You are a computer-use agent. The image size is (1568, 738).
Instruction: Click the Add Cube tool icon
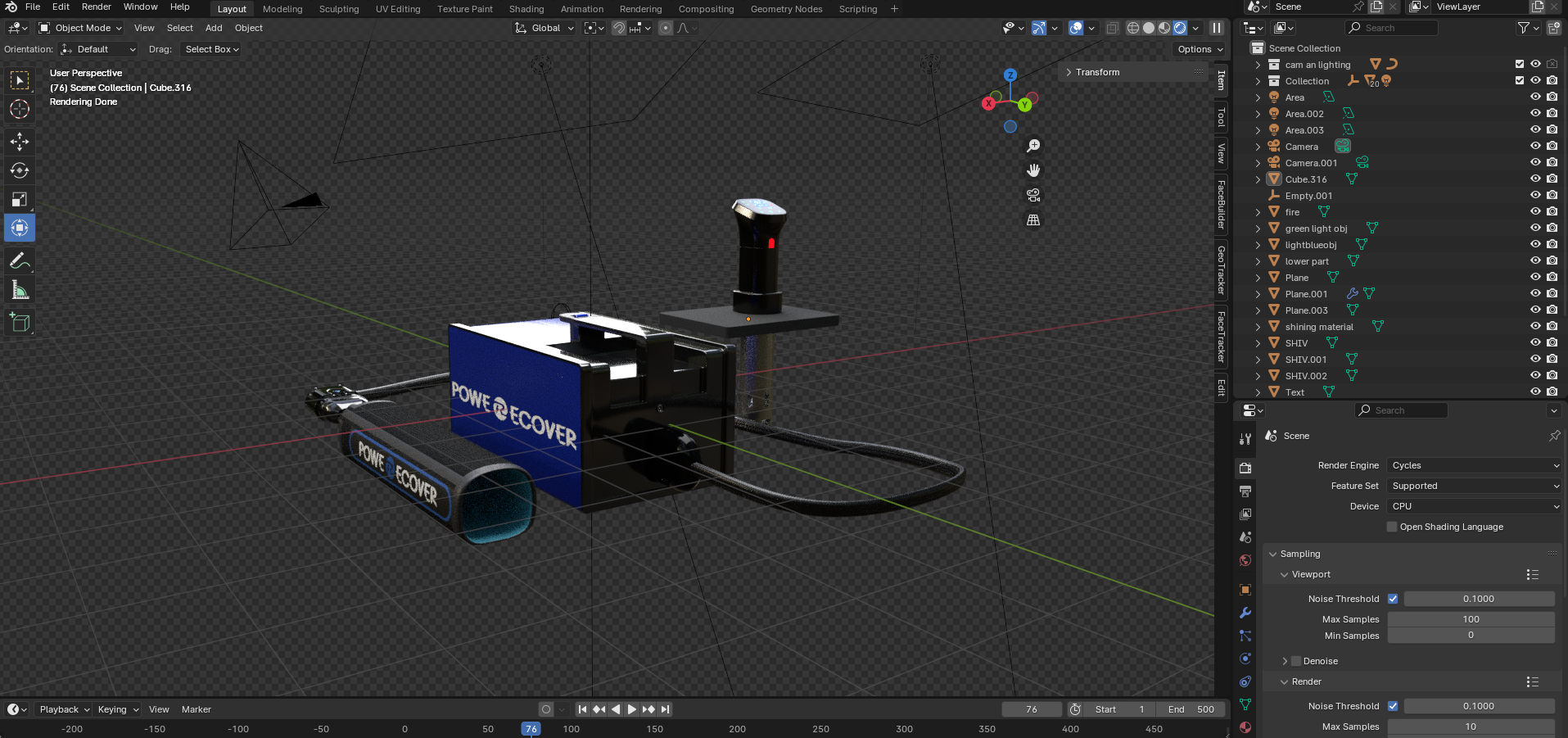20,323
